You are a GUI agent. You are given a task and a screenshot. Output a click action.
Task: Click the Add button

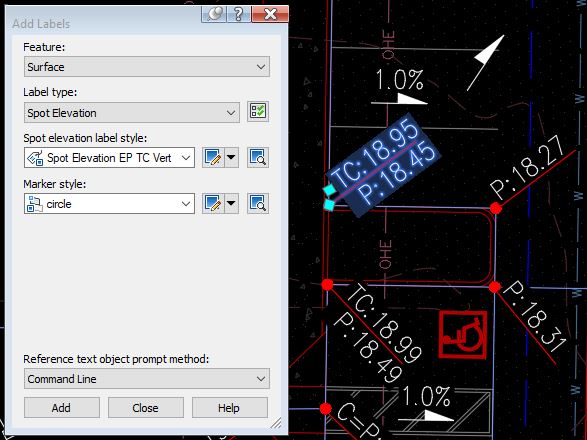pos(62,407)
